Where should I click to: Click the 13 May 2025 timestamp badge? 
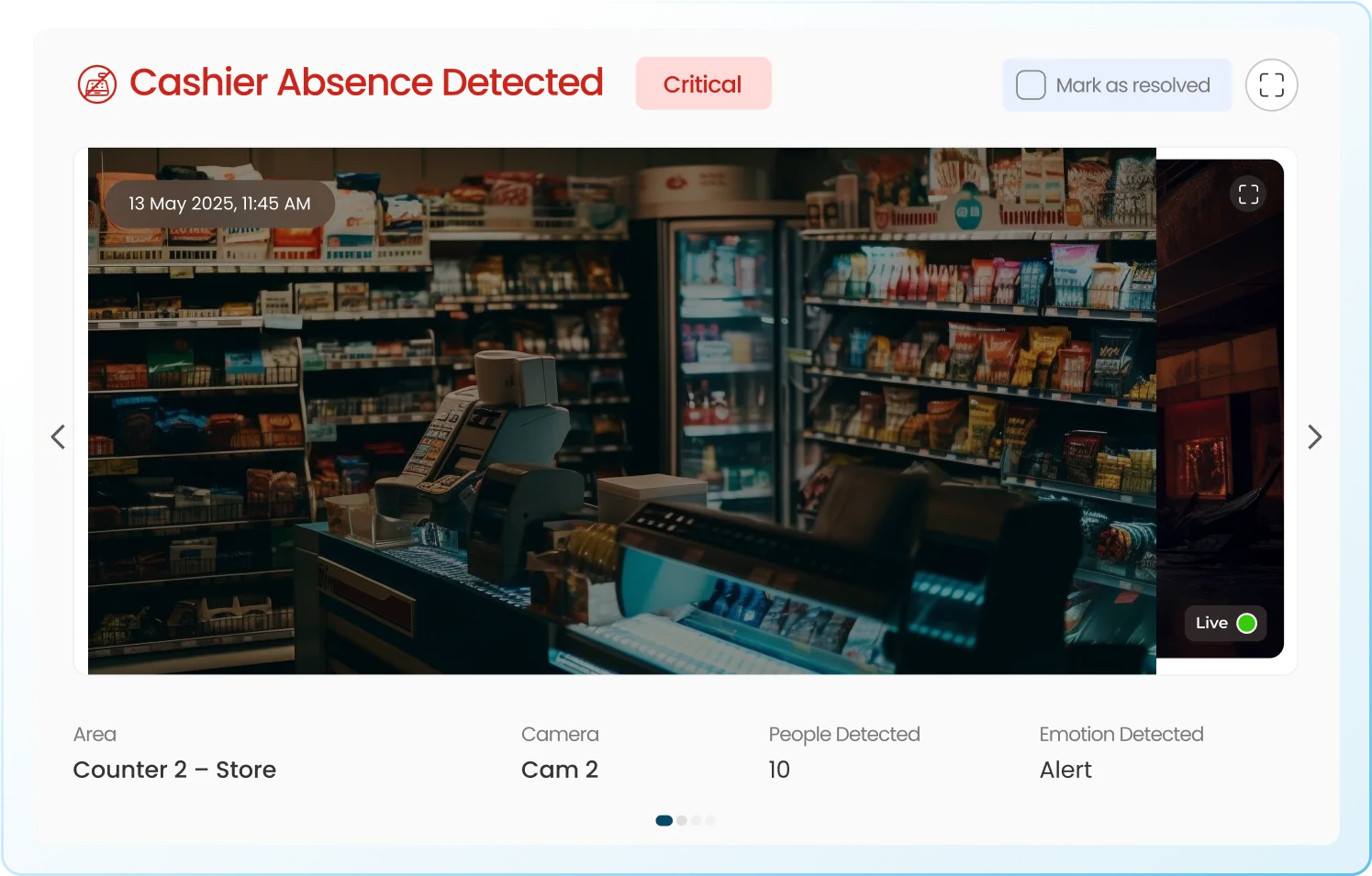(x=219, y=204)
